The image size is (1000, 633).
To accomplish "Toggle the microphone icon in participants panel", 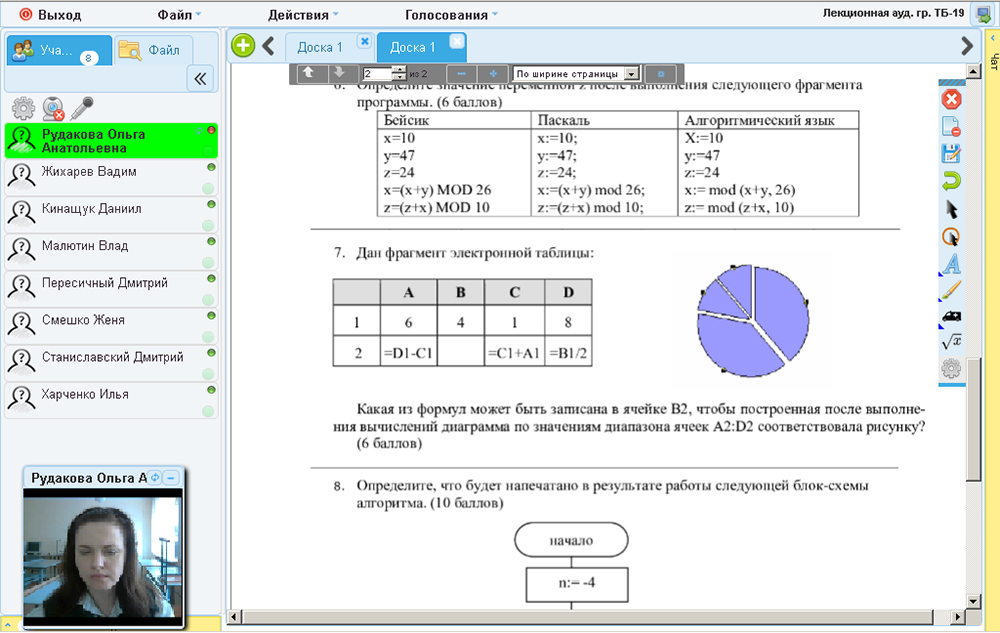I will pyautogui.click(x=84, y=108).
